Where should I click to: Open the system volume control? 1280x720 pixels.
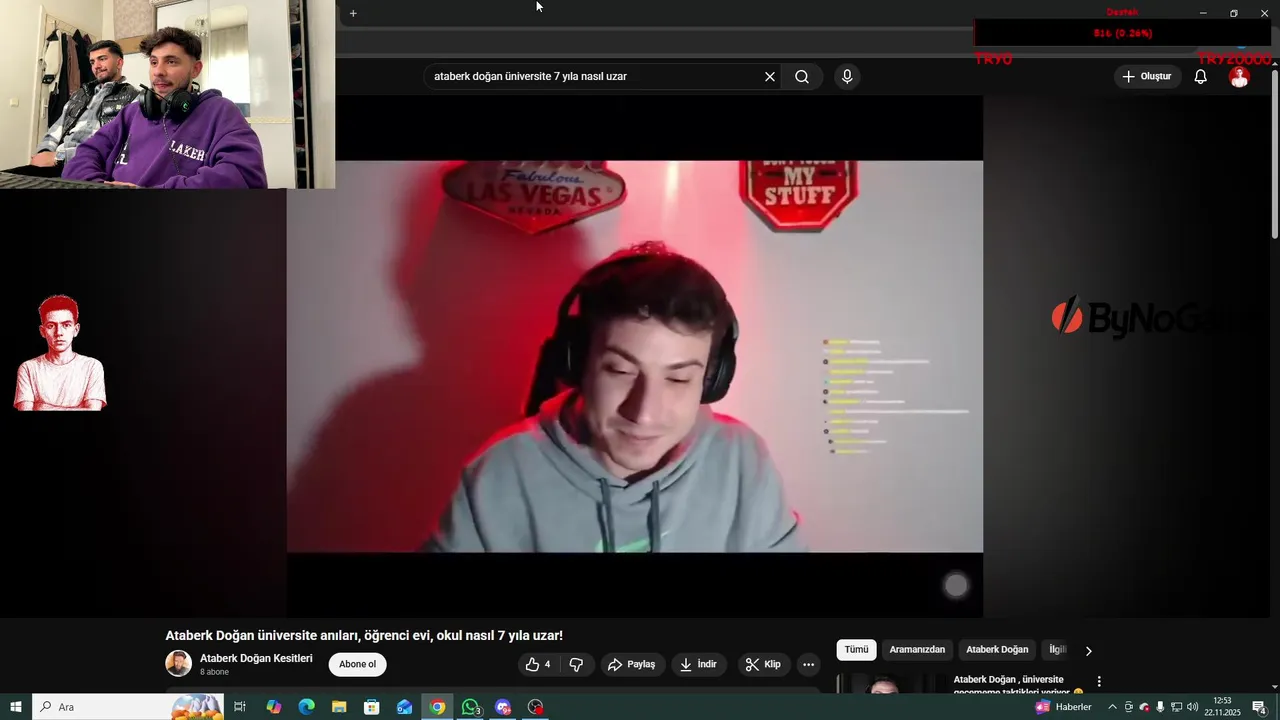pyautogui.click(x=1192, y=707)
